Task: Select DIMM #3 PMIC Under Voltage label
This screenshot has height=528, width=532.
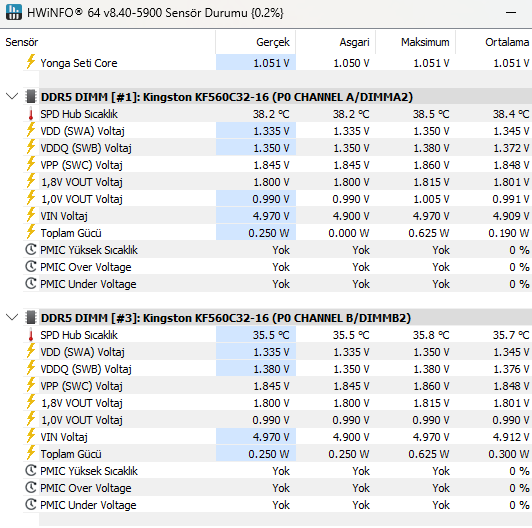Action: (88, 505)
